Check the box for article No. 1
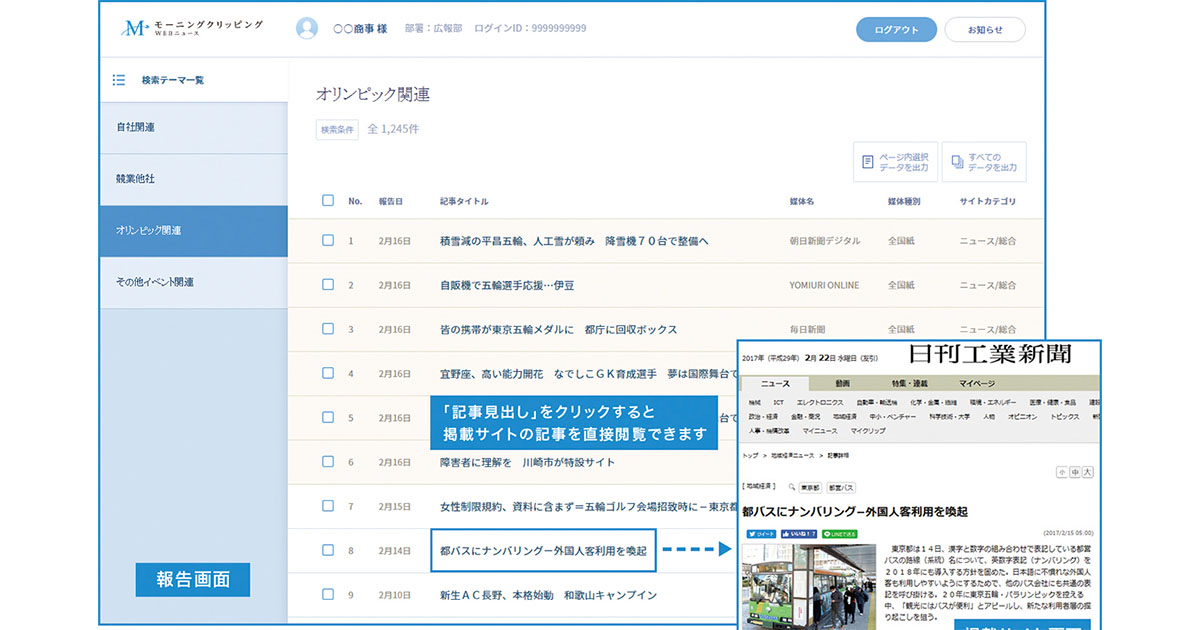 (328, 241)
